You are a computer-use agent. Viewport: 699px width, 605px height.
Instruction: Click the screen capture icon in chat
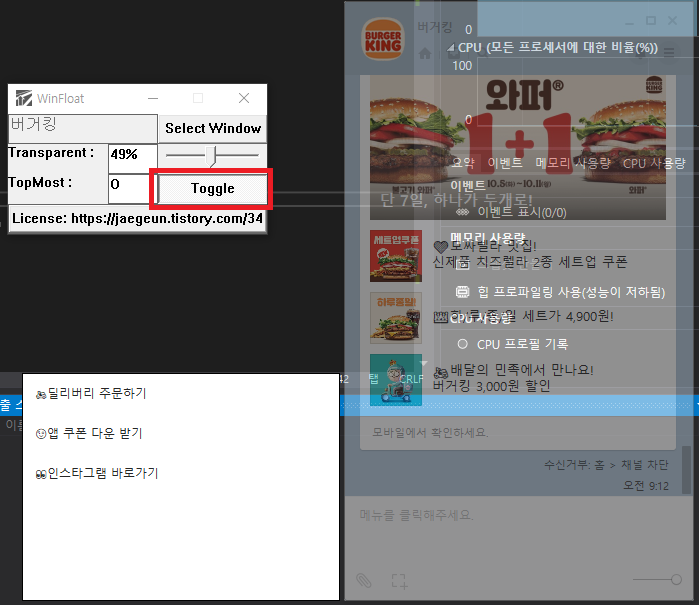[x=399, y=581]
